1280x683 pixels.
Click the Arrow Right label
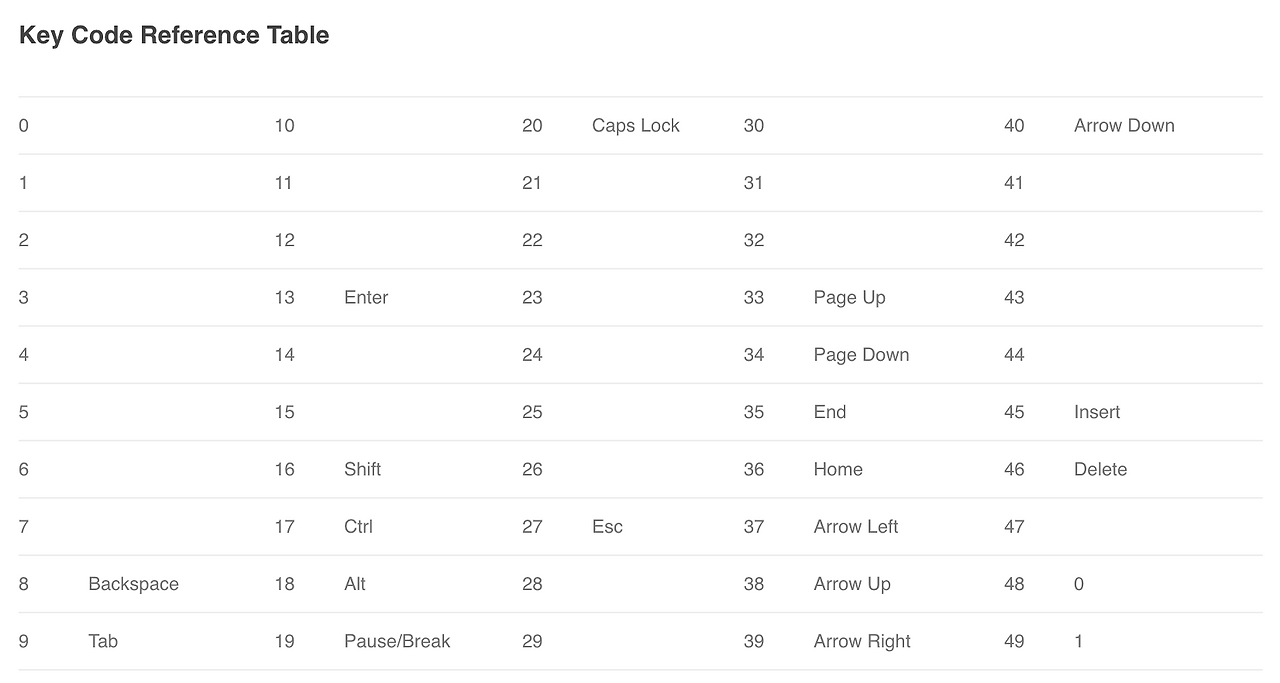coord(862,641)
